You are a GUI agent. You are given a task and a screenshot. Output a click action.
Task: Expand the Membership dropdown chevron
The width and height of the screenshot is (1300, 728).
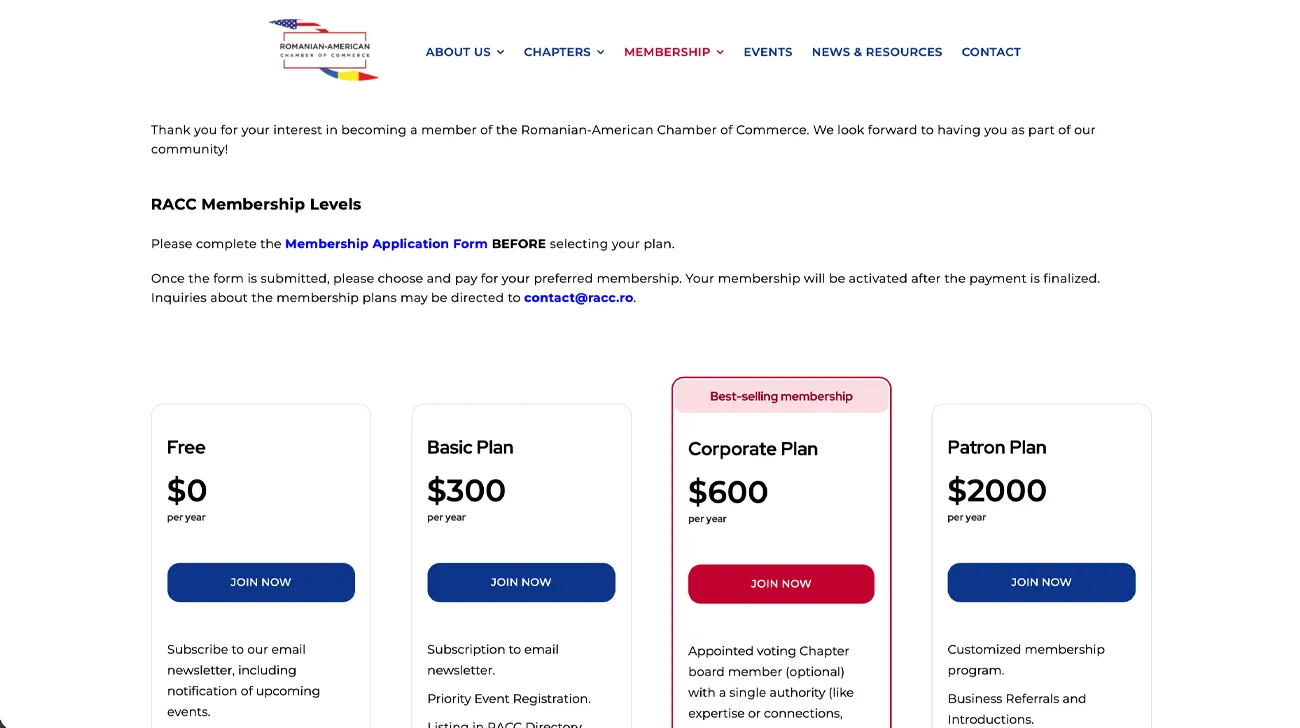click(x=720, y=52)
